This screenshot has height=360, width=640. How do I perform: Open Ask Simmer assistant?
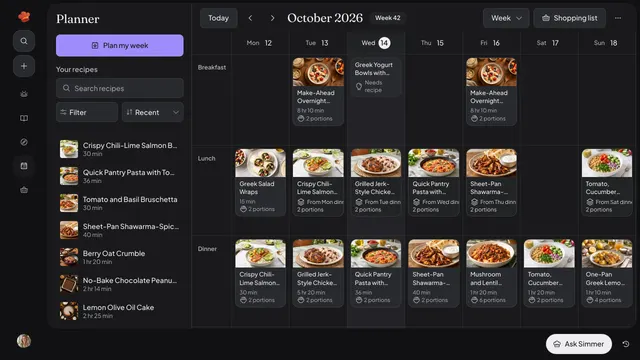pos(579,344)
